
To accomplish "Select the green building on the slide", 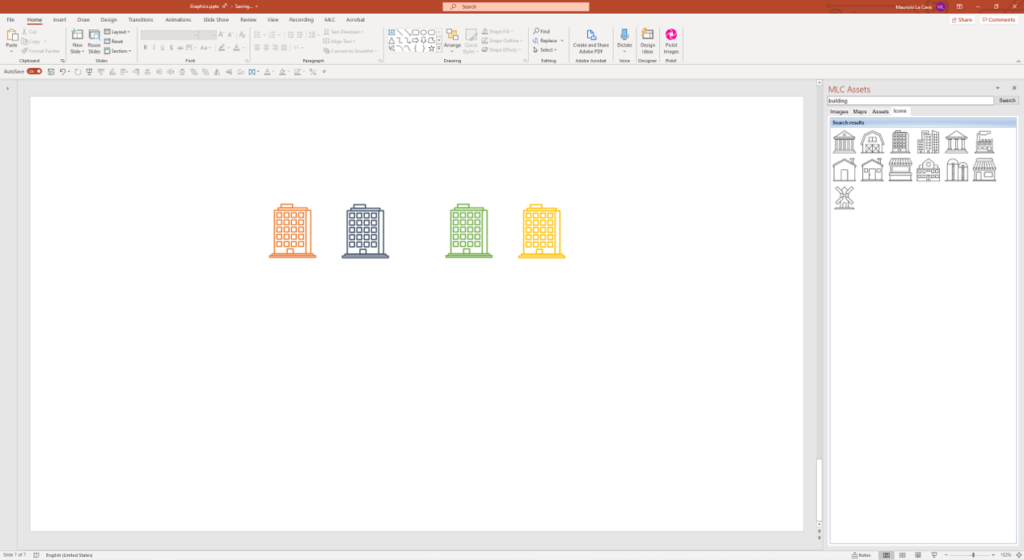I will click(468, 230).
